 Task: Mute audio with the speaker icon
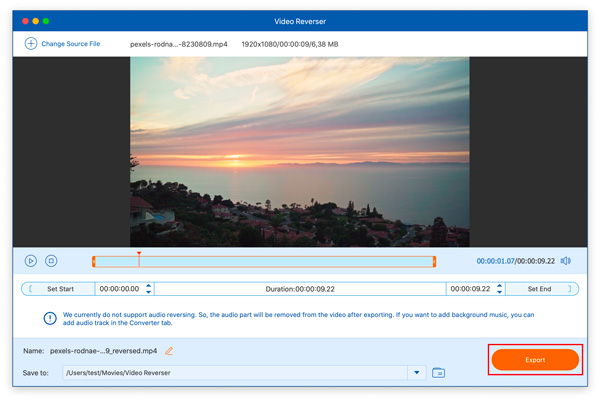(566, 261)
